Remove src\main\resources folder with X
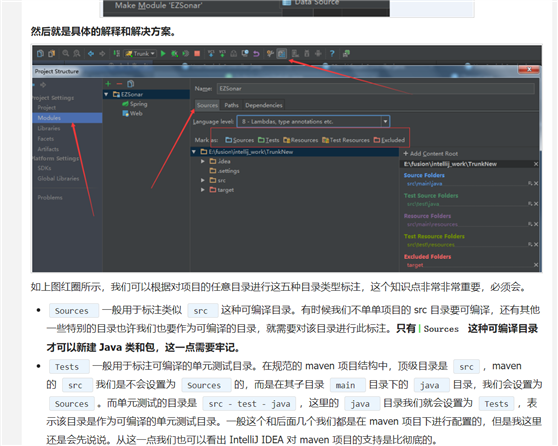Viewport: 558px width, 446px height. pyautogui.click(x=536, y=224)
